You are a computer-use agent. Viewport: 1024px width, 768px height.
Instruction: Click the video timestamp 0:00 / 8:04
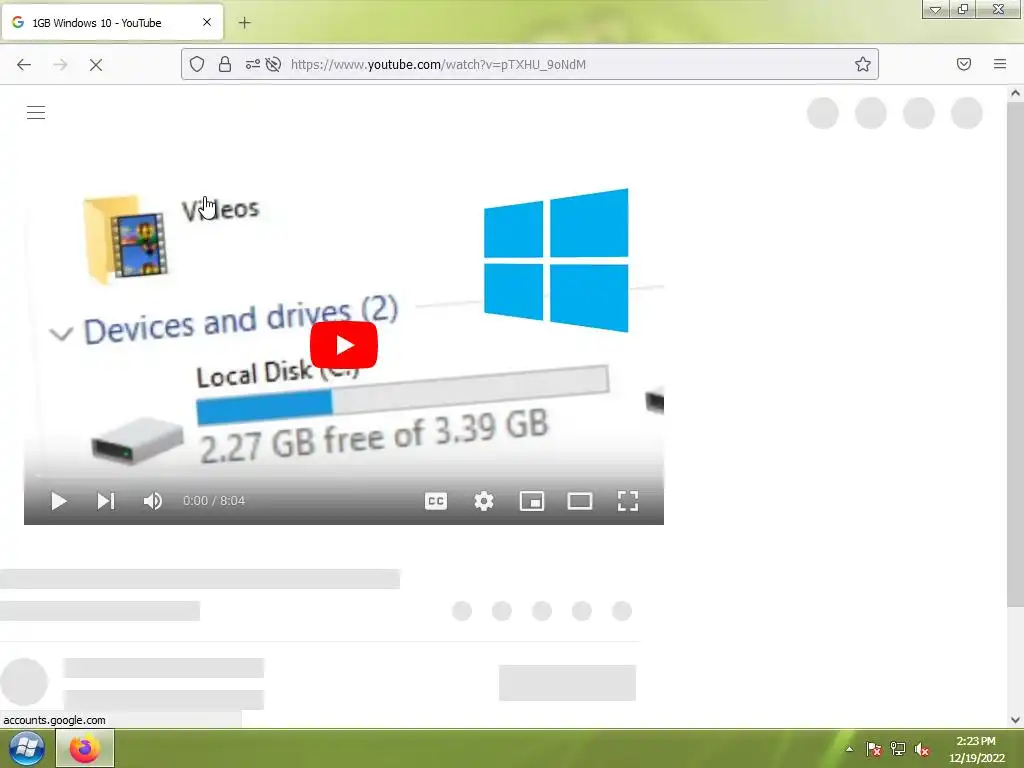point(214,501)
